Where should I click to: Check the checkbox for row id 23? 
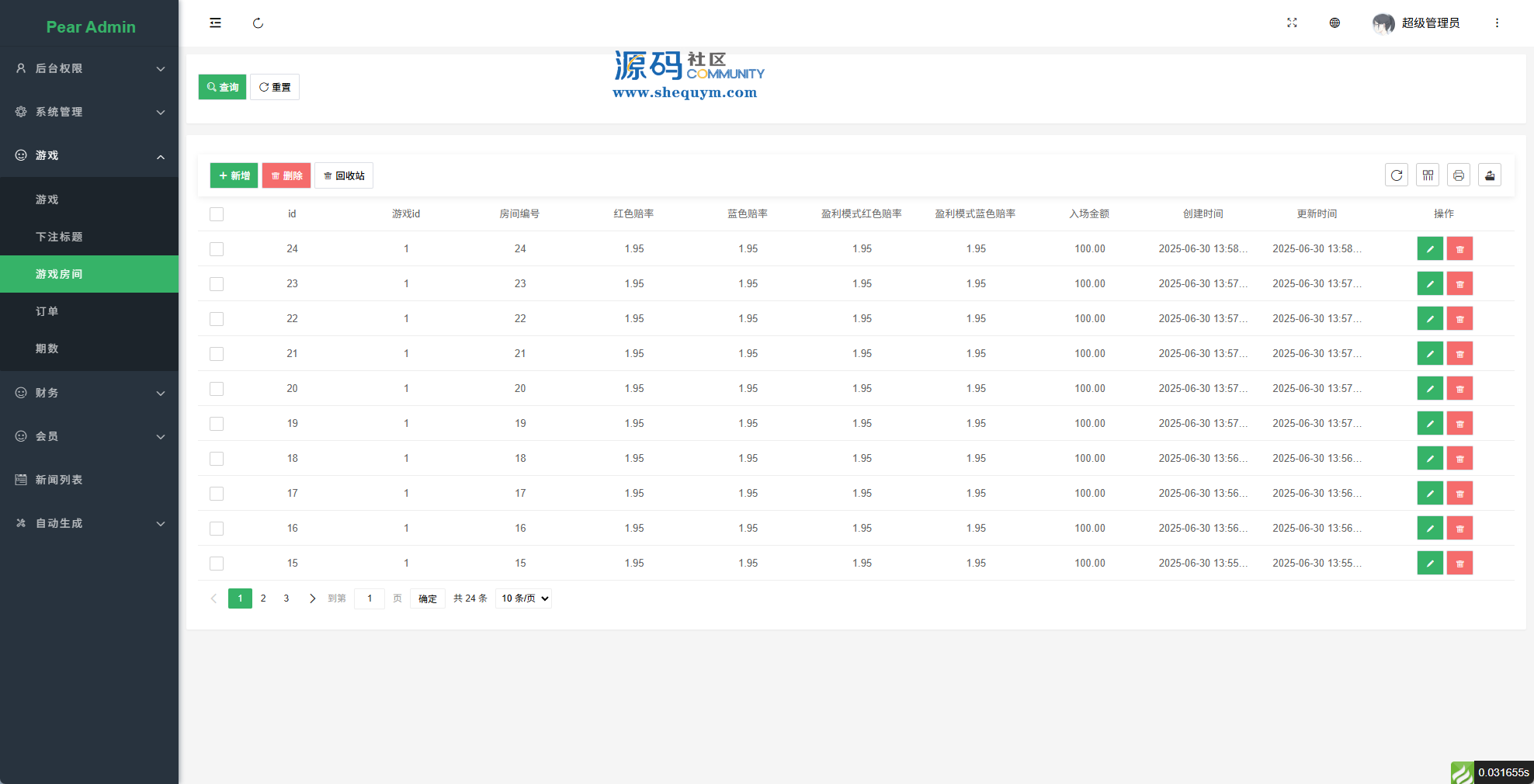point(217,284)
